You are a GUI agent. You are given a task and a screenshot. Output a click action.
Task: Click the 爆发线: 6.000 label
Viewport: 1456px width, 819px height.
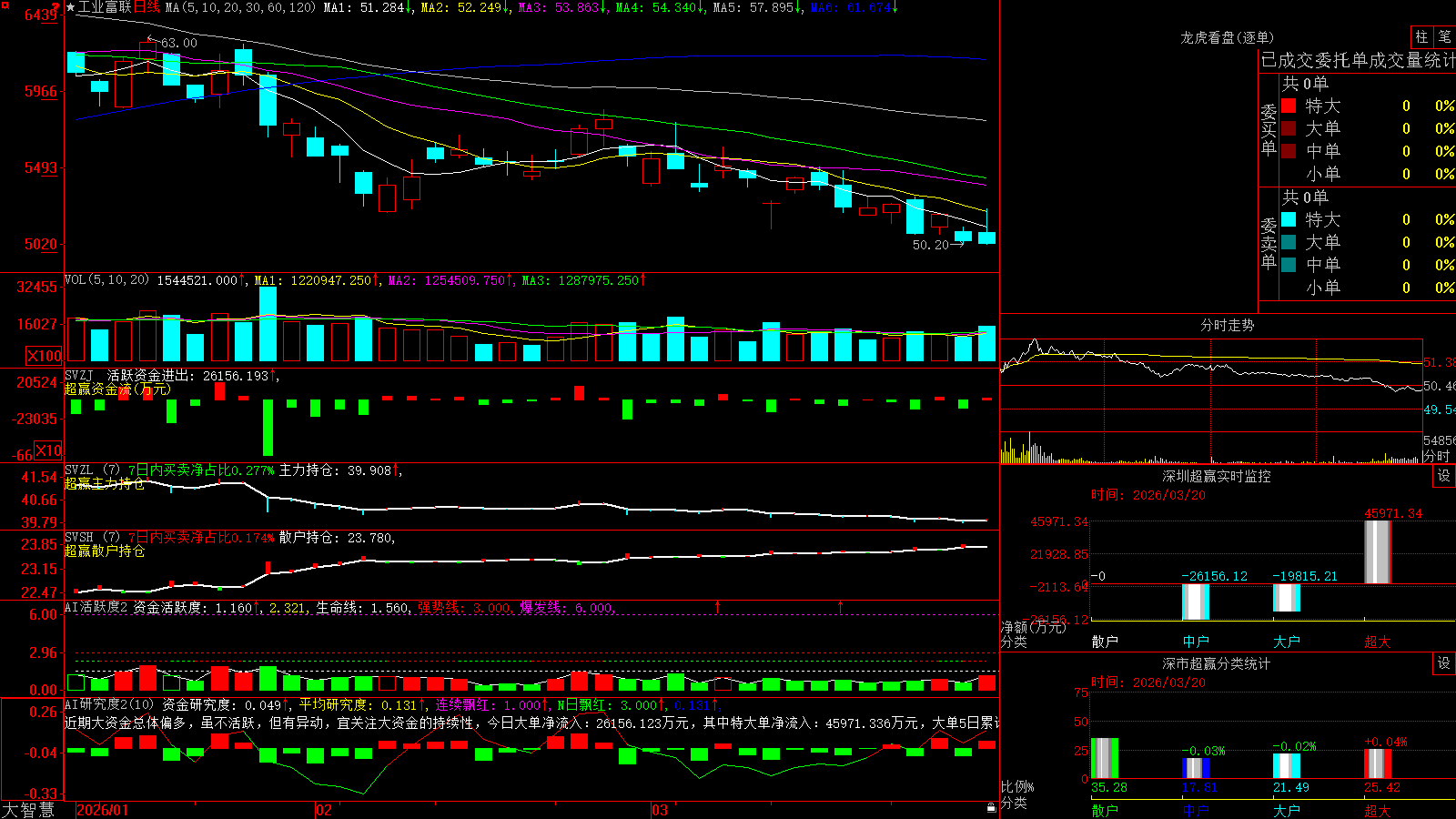566,608
